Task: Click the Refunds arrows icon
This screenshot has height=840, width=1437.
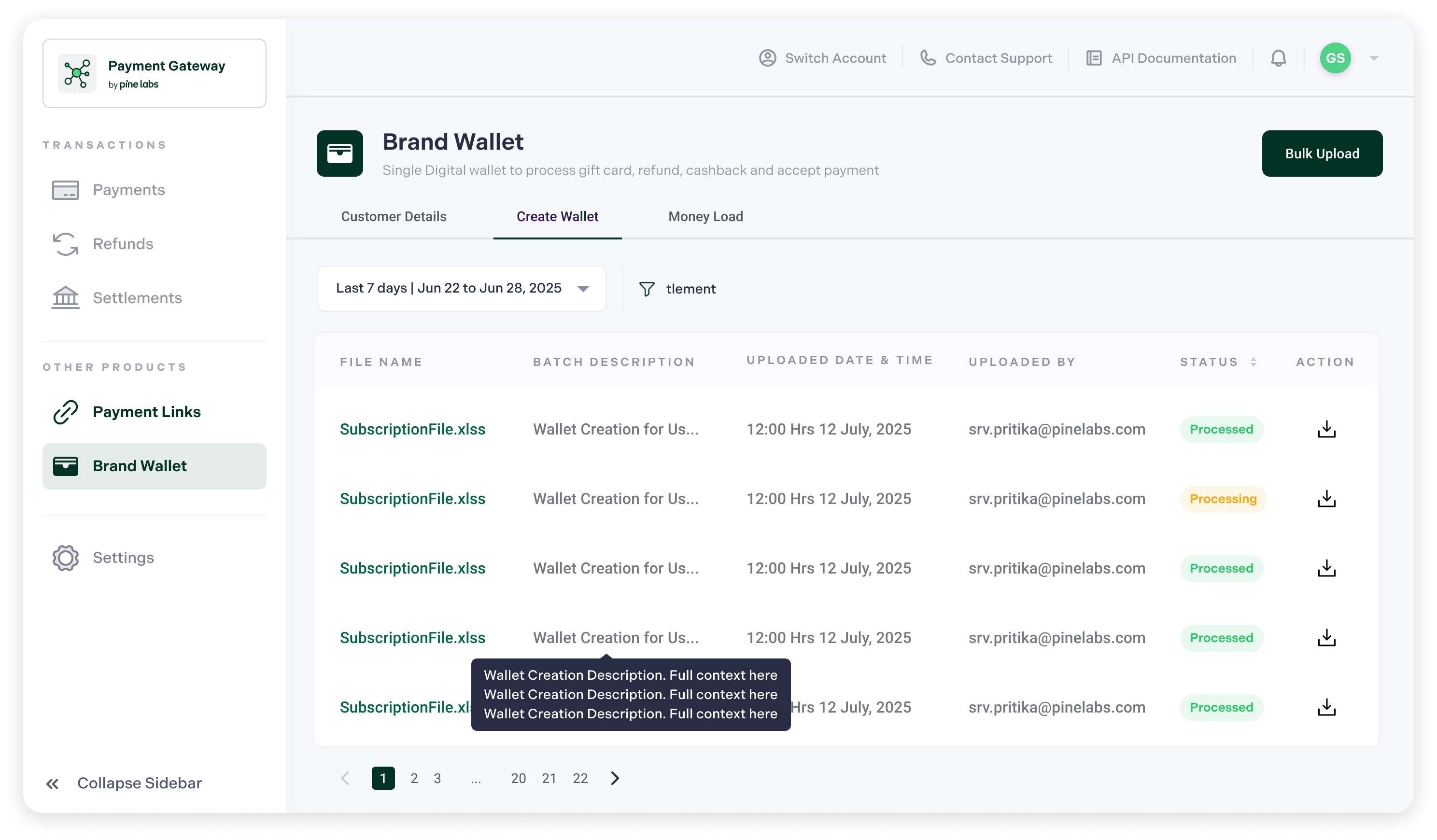Action: click(66, 244)
